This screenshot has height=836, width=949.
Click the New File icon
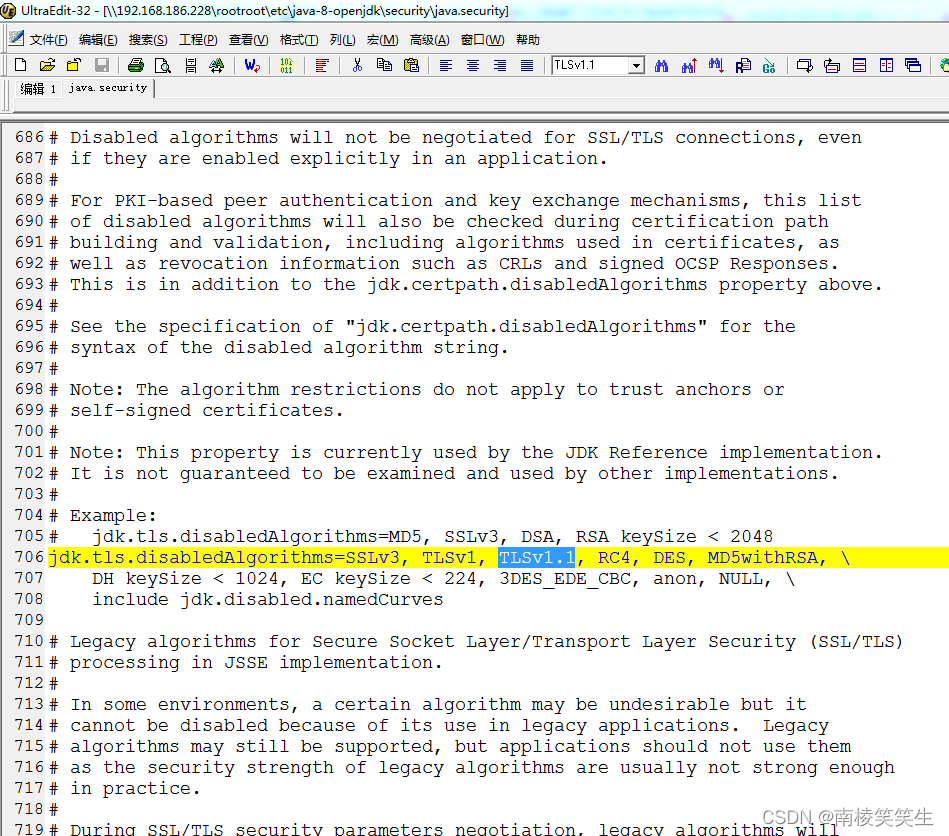pos(20,65)
